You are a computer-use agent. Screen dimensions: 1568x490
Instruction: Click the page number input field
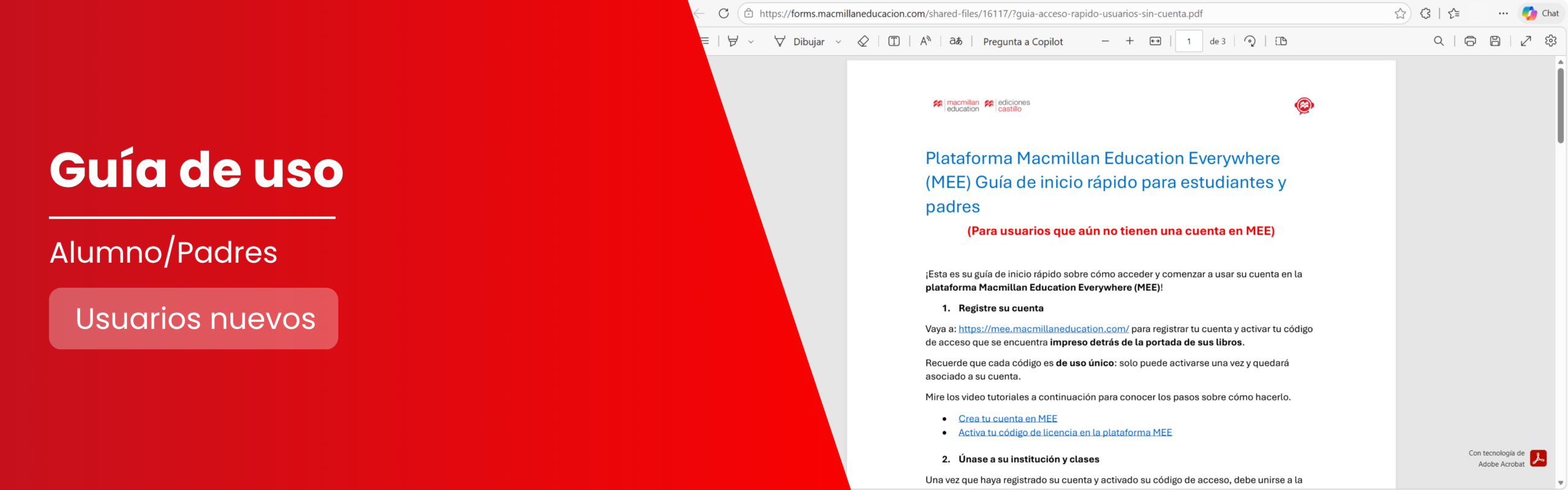[x=1189, y=41]
